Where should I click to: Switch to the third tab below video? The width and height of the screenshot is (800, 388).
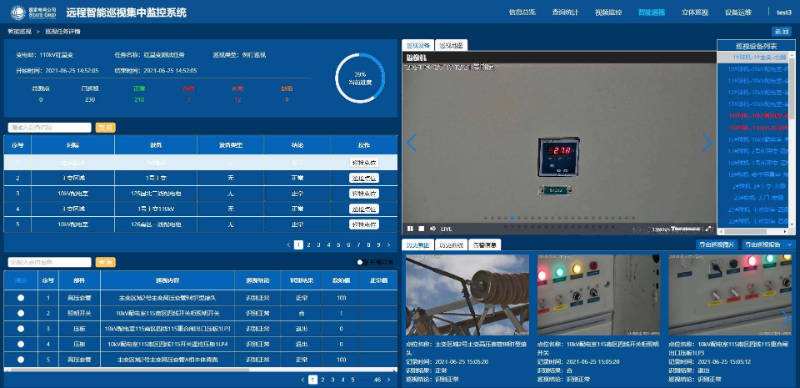[485, 245]
